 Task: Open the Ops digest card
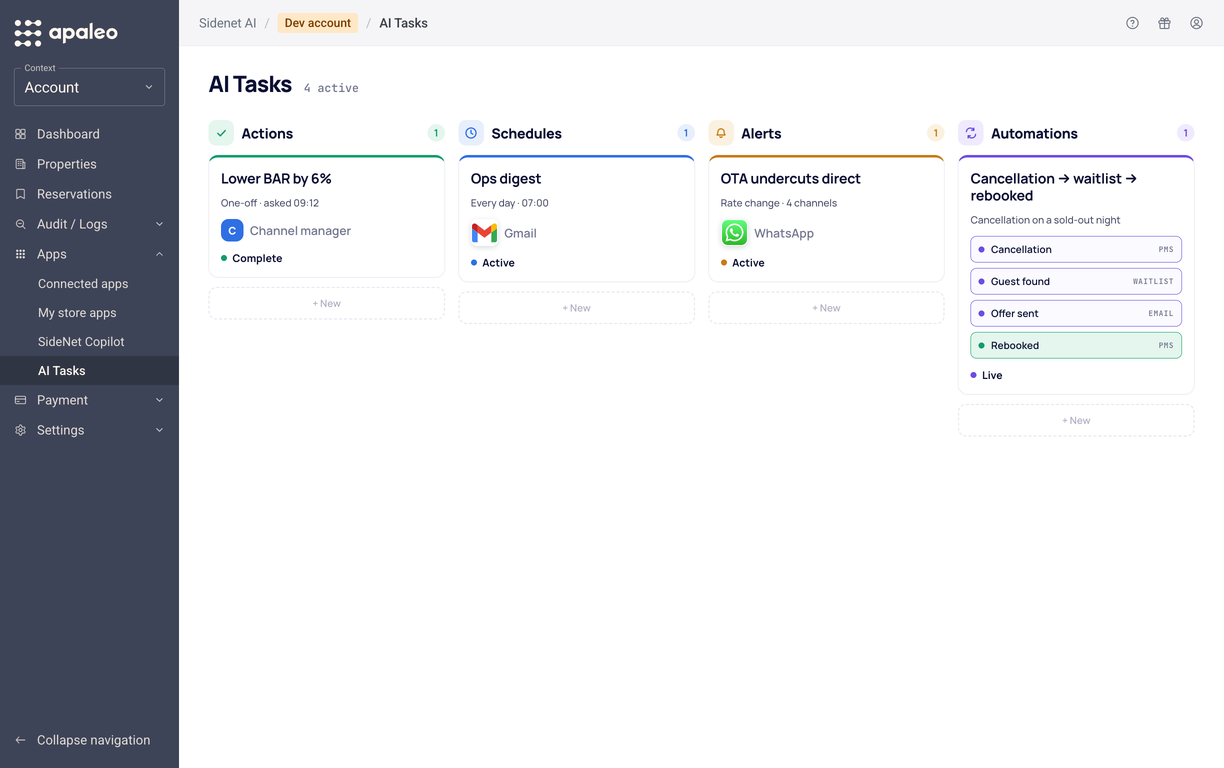tap(576, 218)
